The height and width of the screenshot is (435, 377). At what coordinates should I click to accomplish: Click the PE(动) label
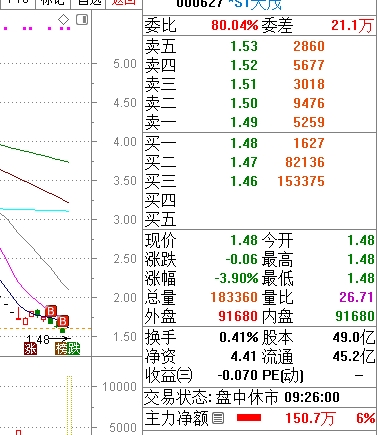(x=283, y=376)
